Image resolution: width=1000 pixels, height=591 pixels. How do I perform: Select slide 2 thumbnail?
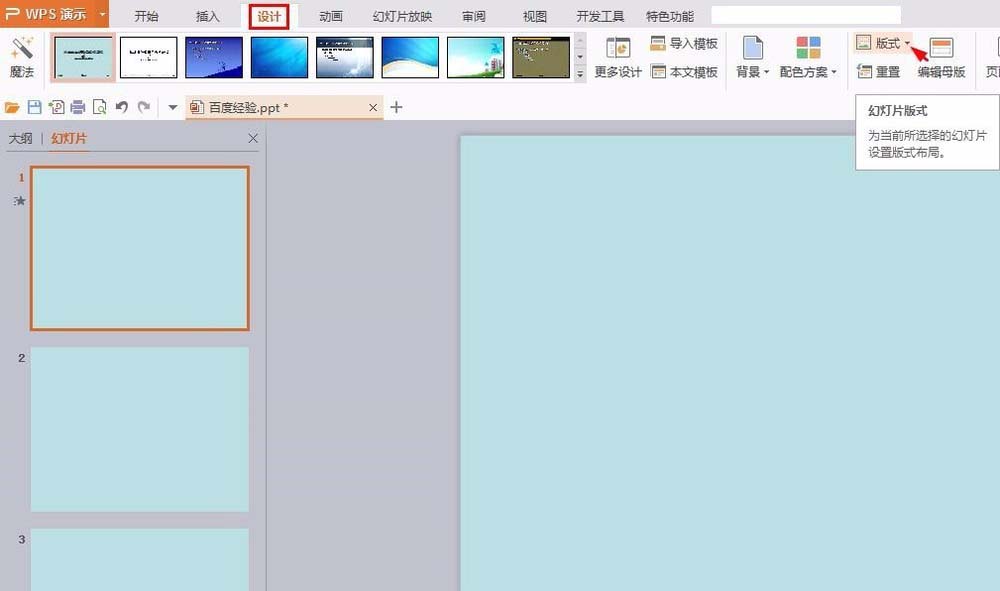coord(140,429)
